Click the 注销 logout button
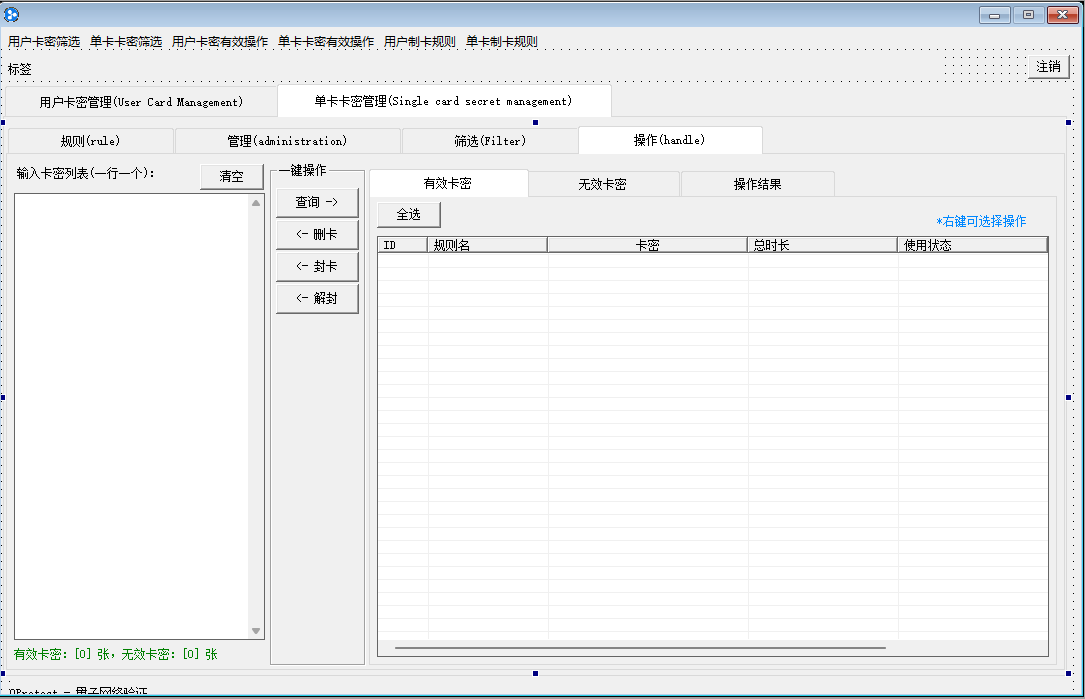 1048,67
